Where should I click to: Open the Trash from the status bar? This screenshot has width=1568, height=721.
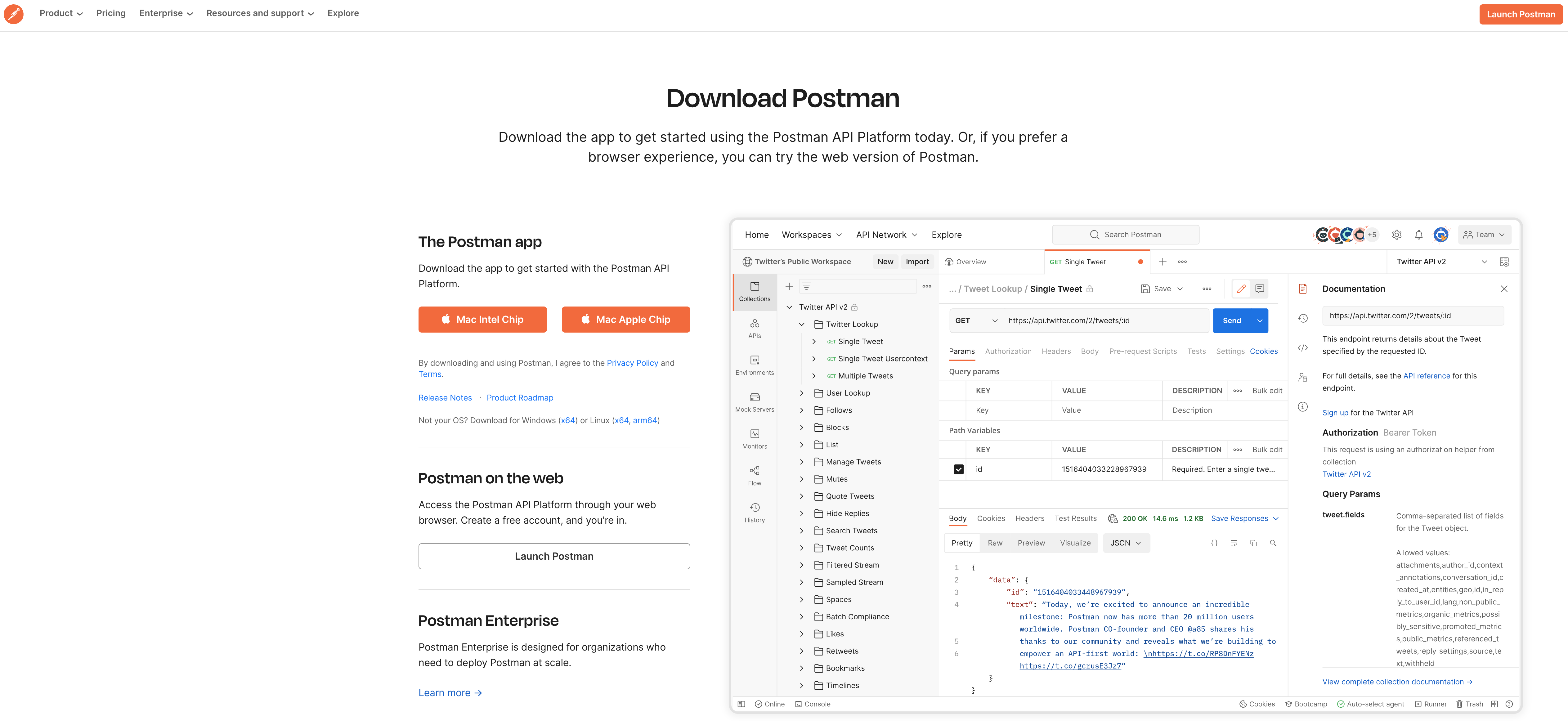point(1470,704)
